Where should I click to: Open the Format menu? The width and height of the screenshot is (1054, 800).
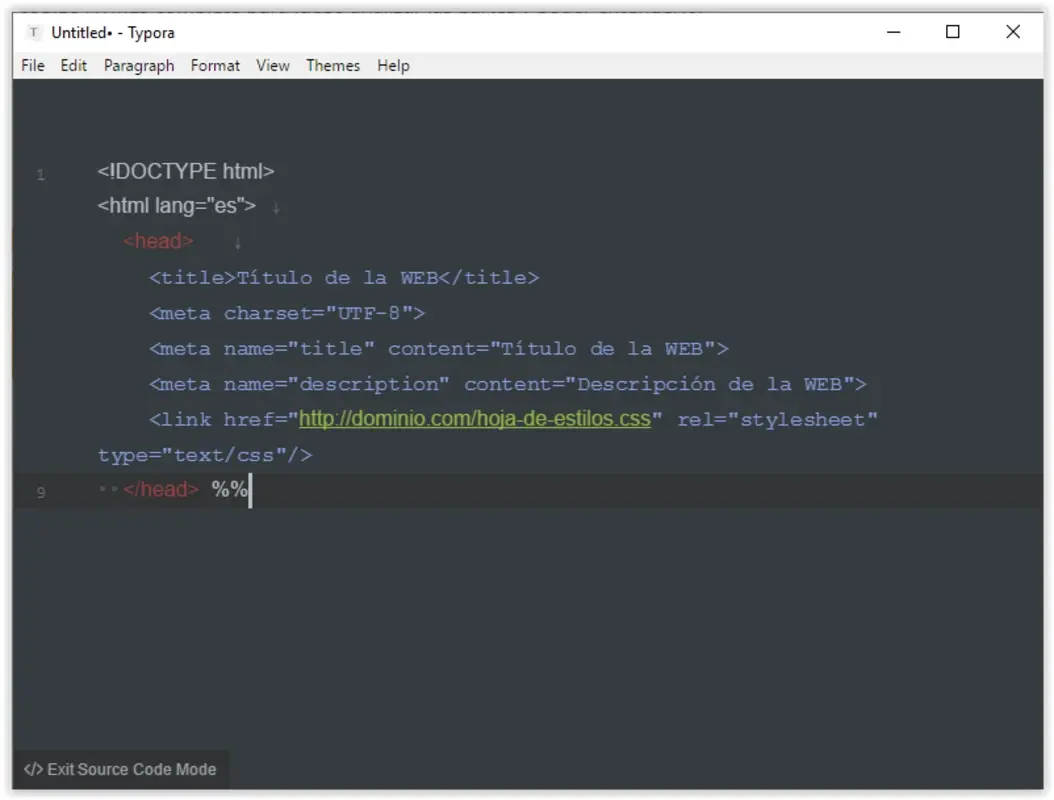[215, 65]
